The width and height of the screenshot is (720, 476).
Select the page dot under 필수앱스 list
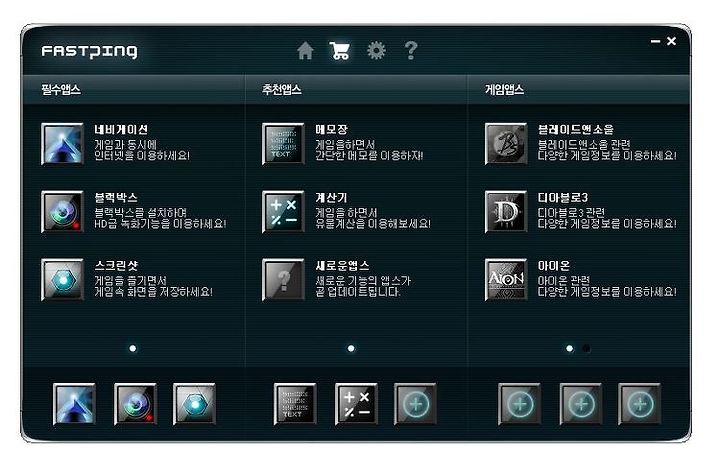[133, 348]
